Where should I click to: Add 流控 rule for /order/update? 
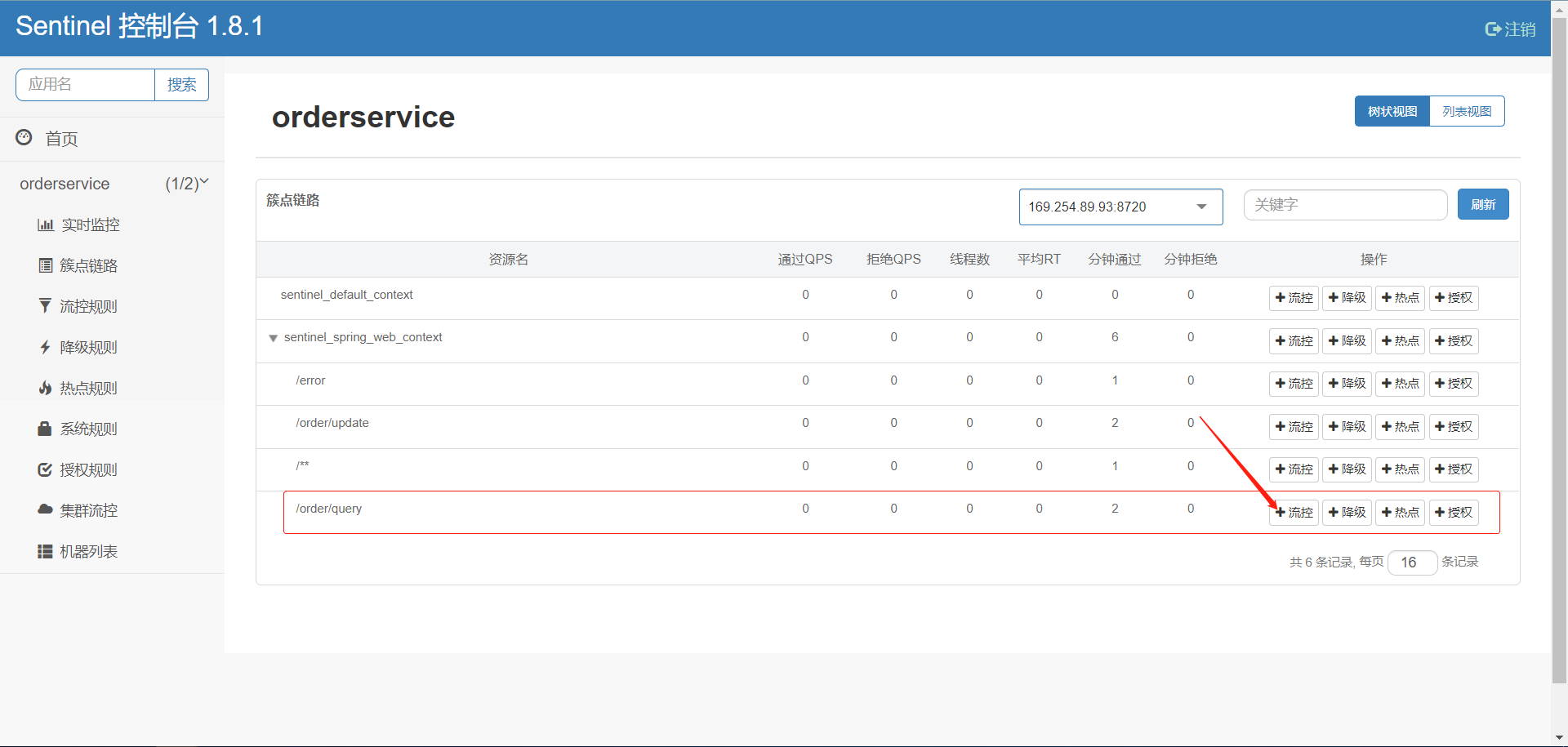point(1294,427)
